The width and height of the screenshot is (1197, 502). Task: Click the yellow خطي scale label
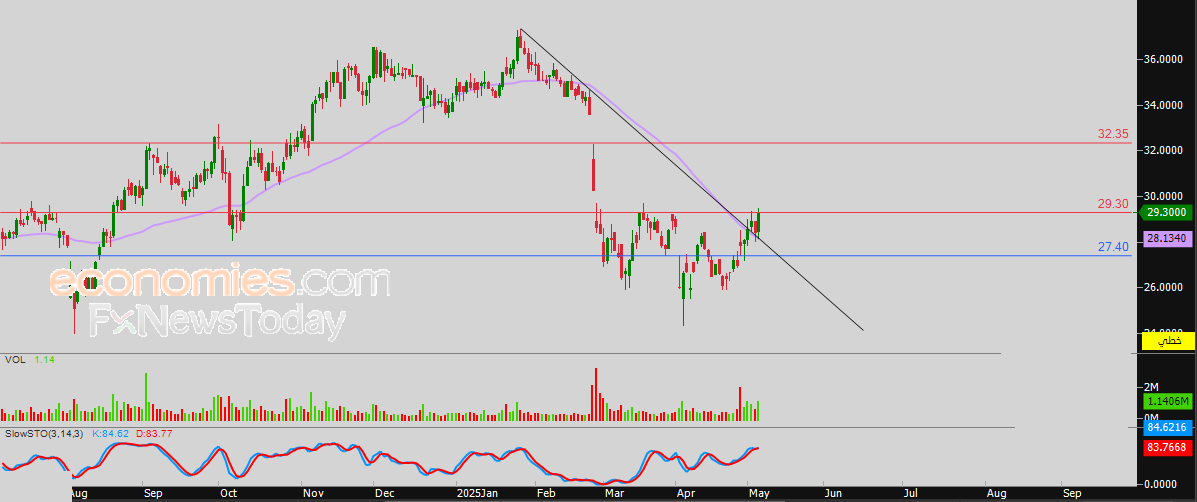[x=1166, y=342]
